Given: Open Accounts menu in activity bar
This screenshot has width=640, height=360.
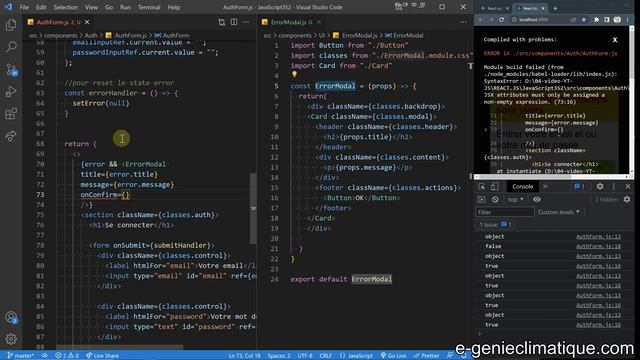Looking at the screenshot, I should tap(11, 318).
